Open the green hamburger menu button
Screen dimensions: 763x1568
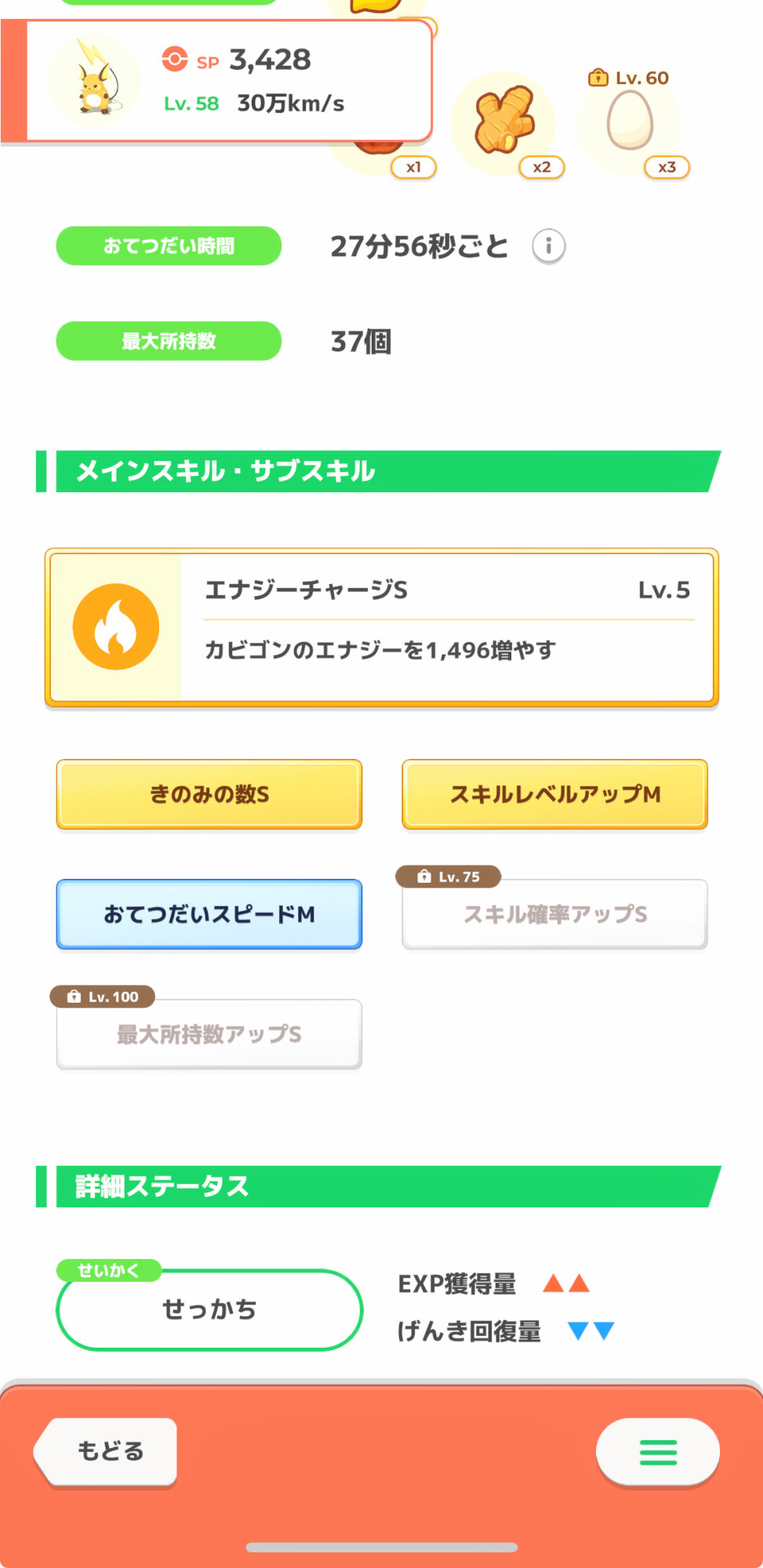tap(657, 1452)
